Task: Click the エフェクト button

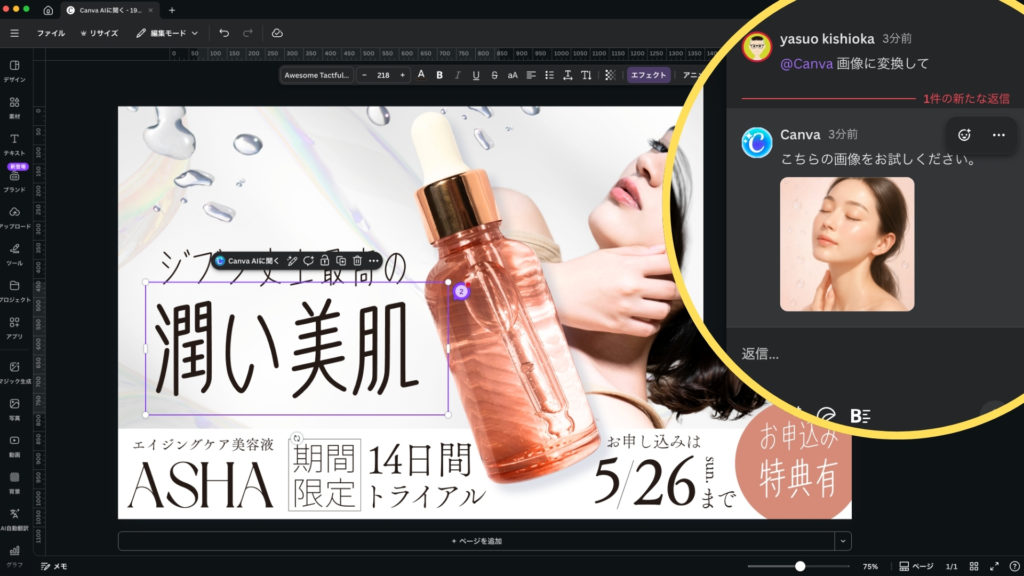Action: tap(648, 75)
